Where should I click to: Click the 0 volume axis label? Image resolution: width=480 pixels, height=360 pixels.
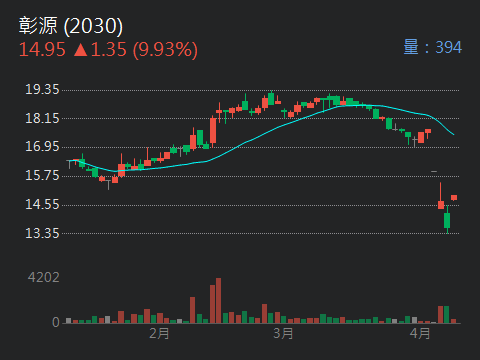[x=56, y=322]
